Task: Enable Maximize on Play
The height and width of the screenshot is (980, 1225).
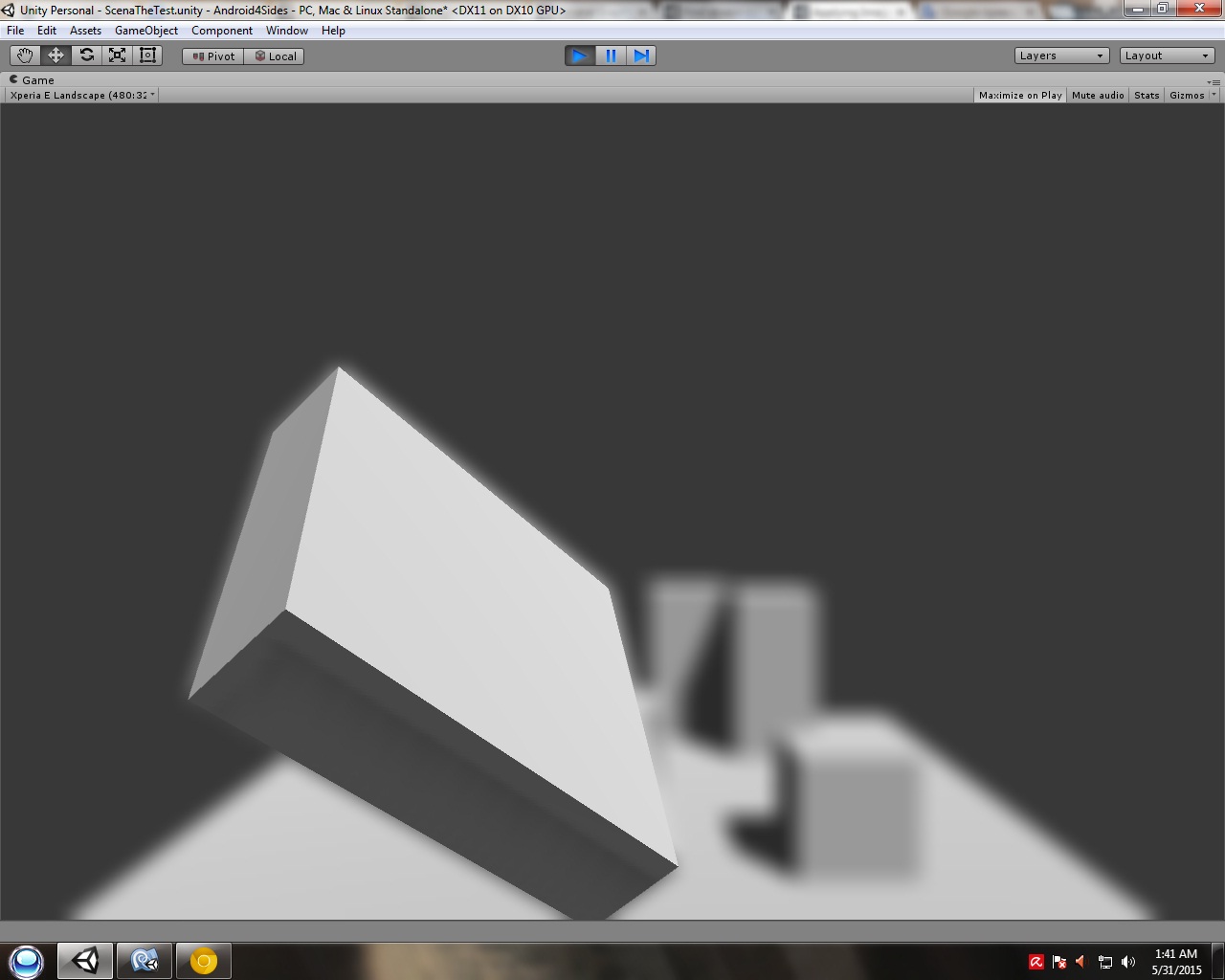Action: click(x=1019, y=95)
